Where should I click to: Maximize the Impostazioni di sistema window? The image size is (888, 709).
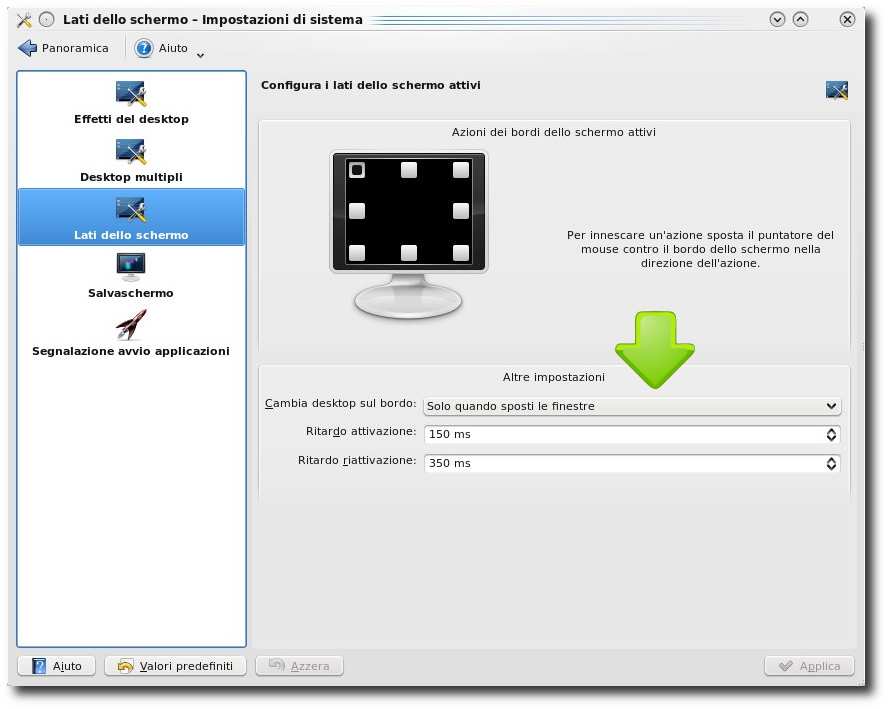point(800,20)
